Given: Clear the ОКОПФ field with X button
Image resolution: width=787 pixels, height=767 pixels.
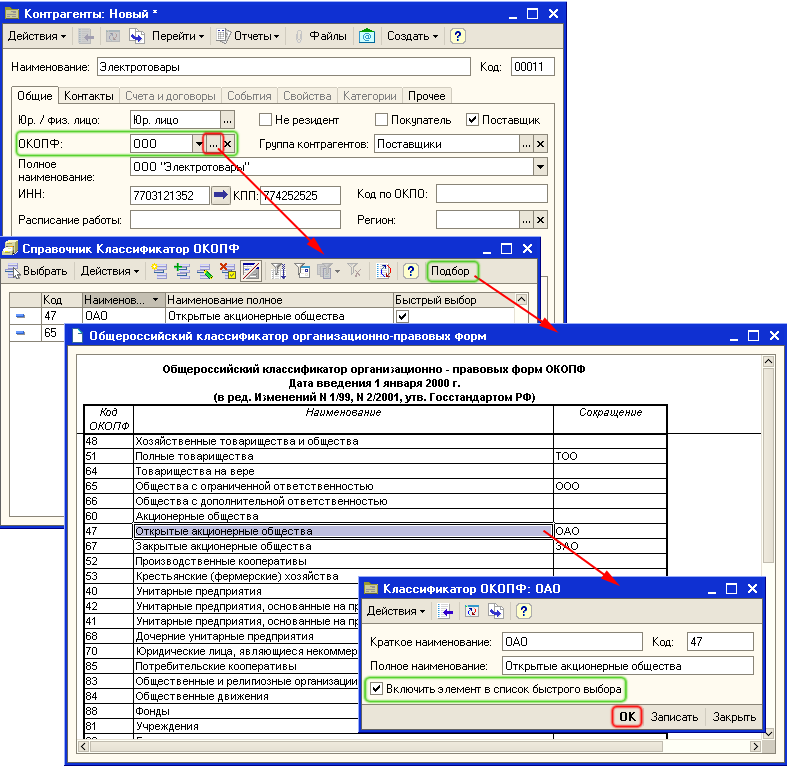Looking at the screenshot, I should (227, 144).
